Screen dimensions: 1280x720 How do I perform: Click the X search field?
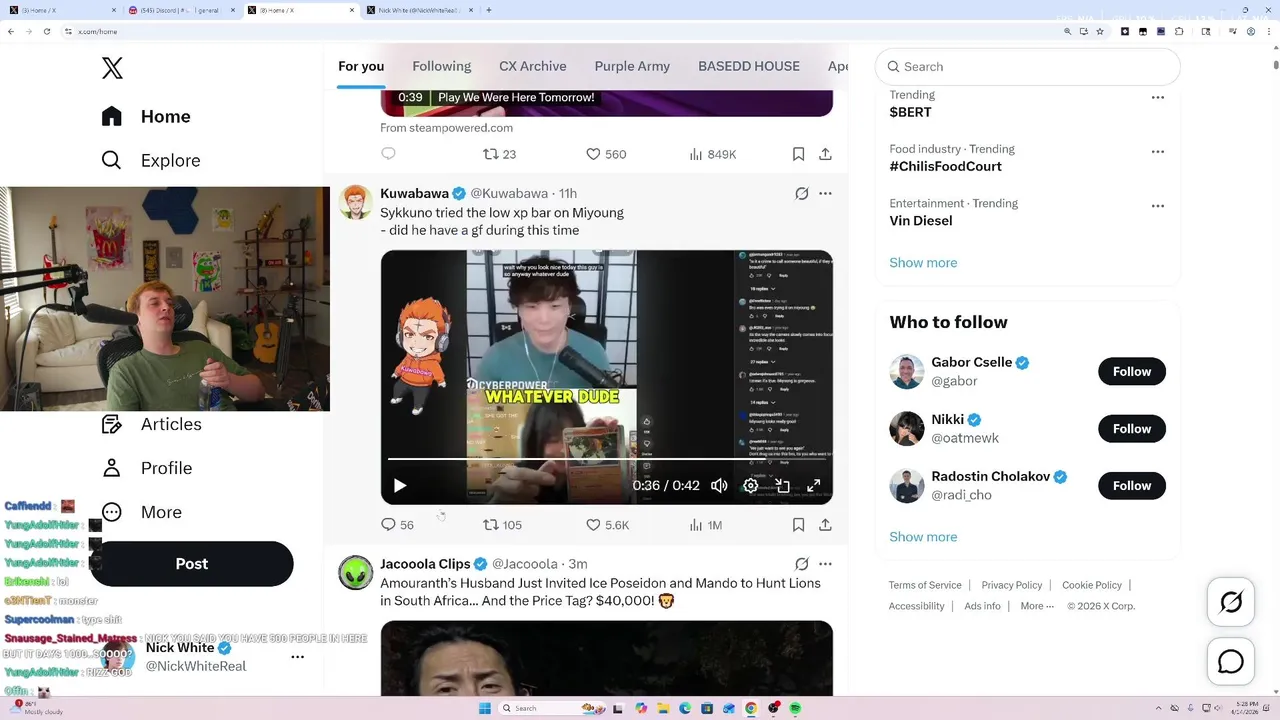click(1028, 67)
